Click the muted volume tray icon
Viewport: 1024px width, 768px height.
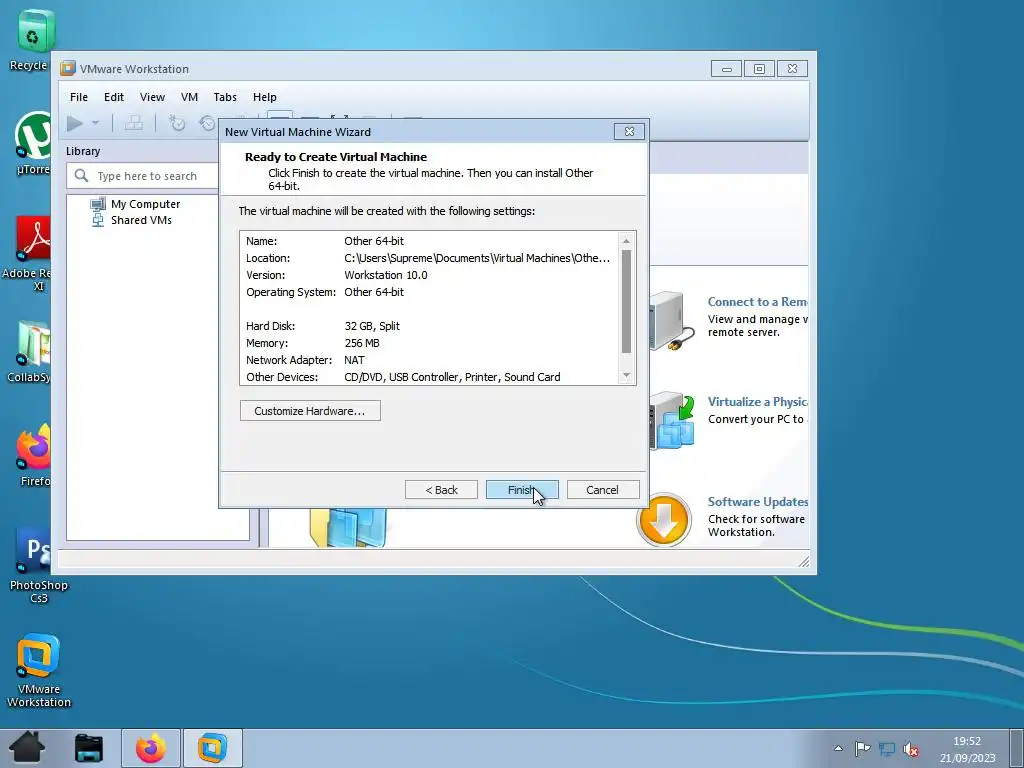pos(910,749)
